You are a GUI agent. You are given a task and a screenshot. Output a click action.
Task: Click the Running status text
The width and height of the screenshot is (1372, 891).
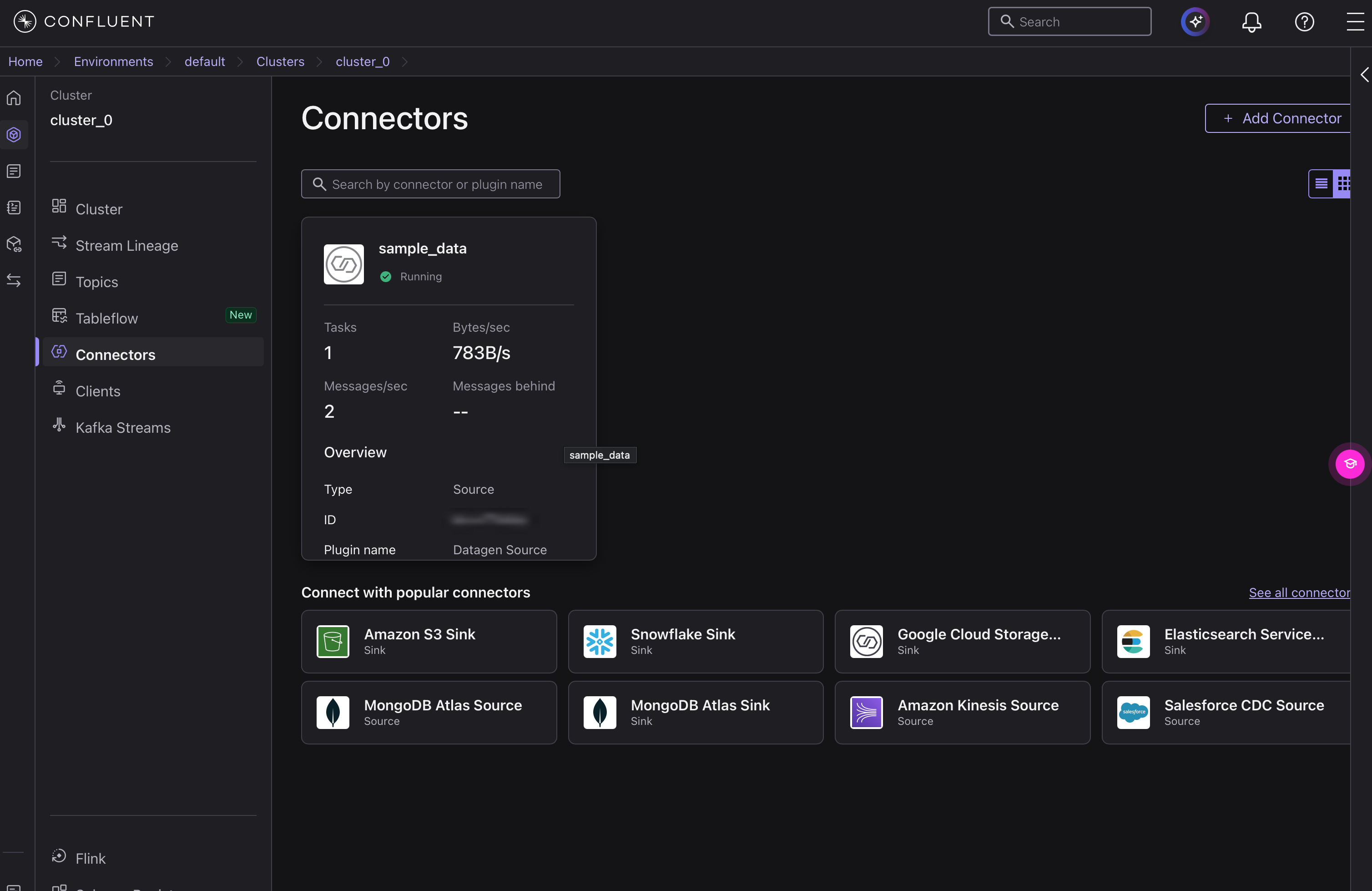pos(421,276)
